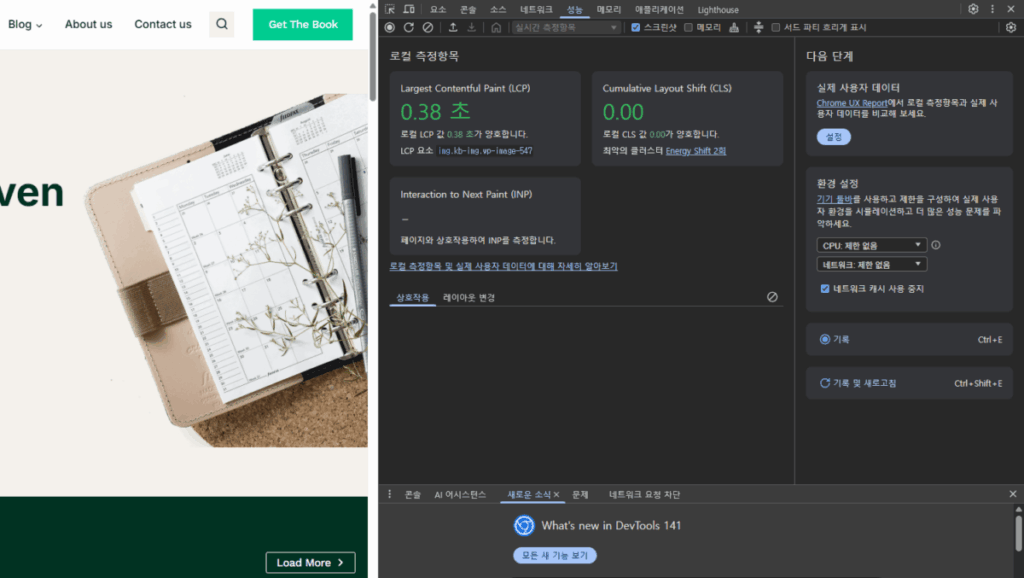Switch to the Lighthouse tab
The image size is (1024, 578).
click(x=718, y=9)
